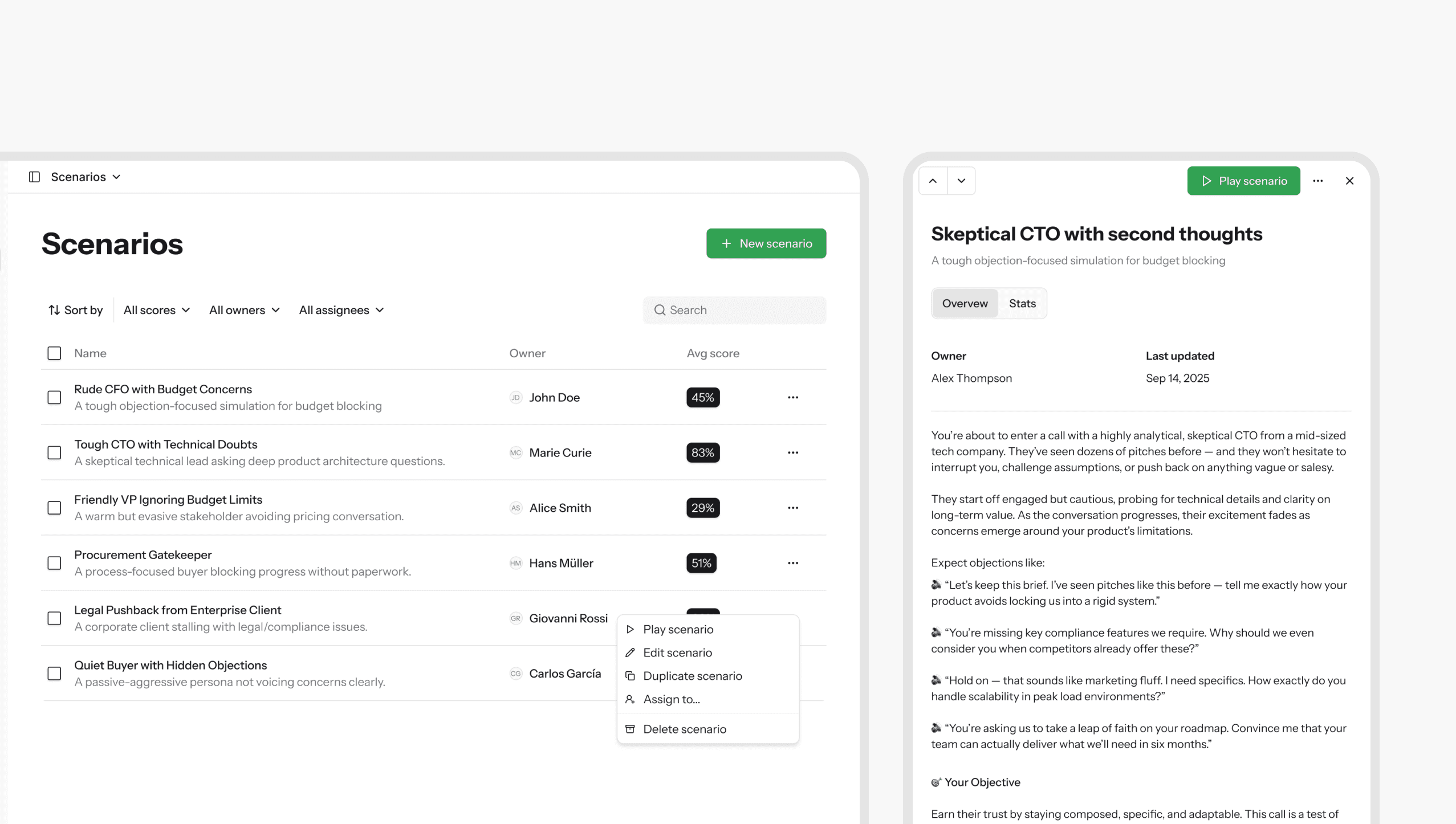
Task: Check the Rude CFO with Budget Concerns checkbox
Action: (x=54, y=397)
